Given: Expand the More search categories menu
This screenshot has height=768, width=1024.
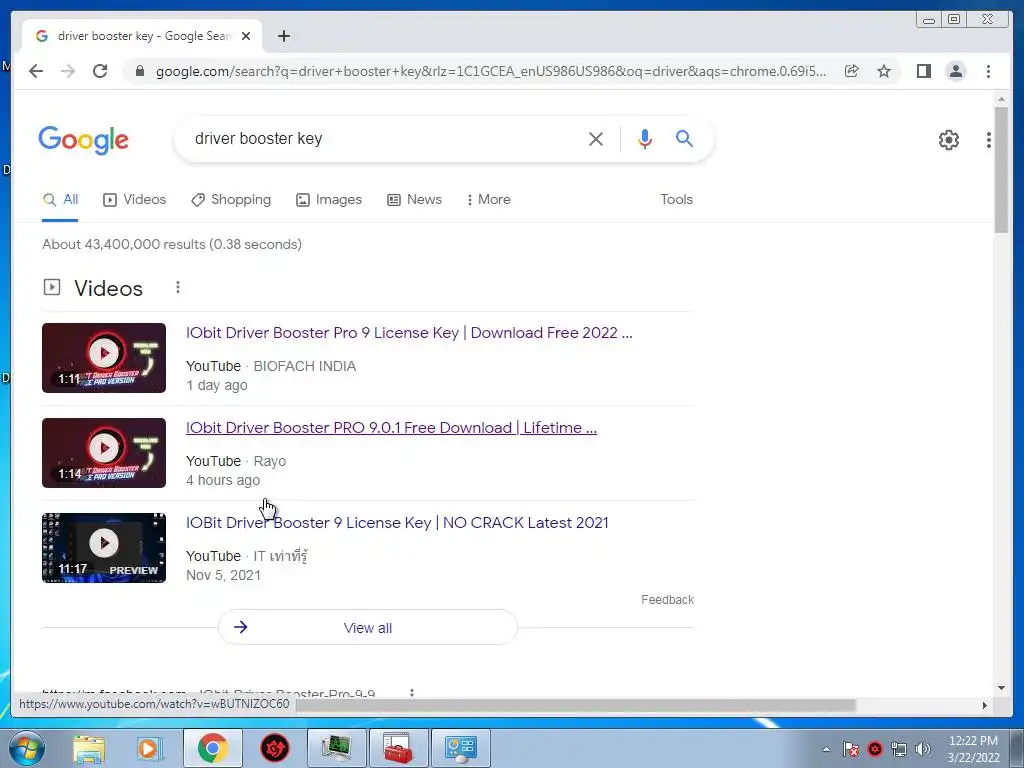Looking at the screenshot, I should pos(488,200).
